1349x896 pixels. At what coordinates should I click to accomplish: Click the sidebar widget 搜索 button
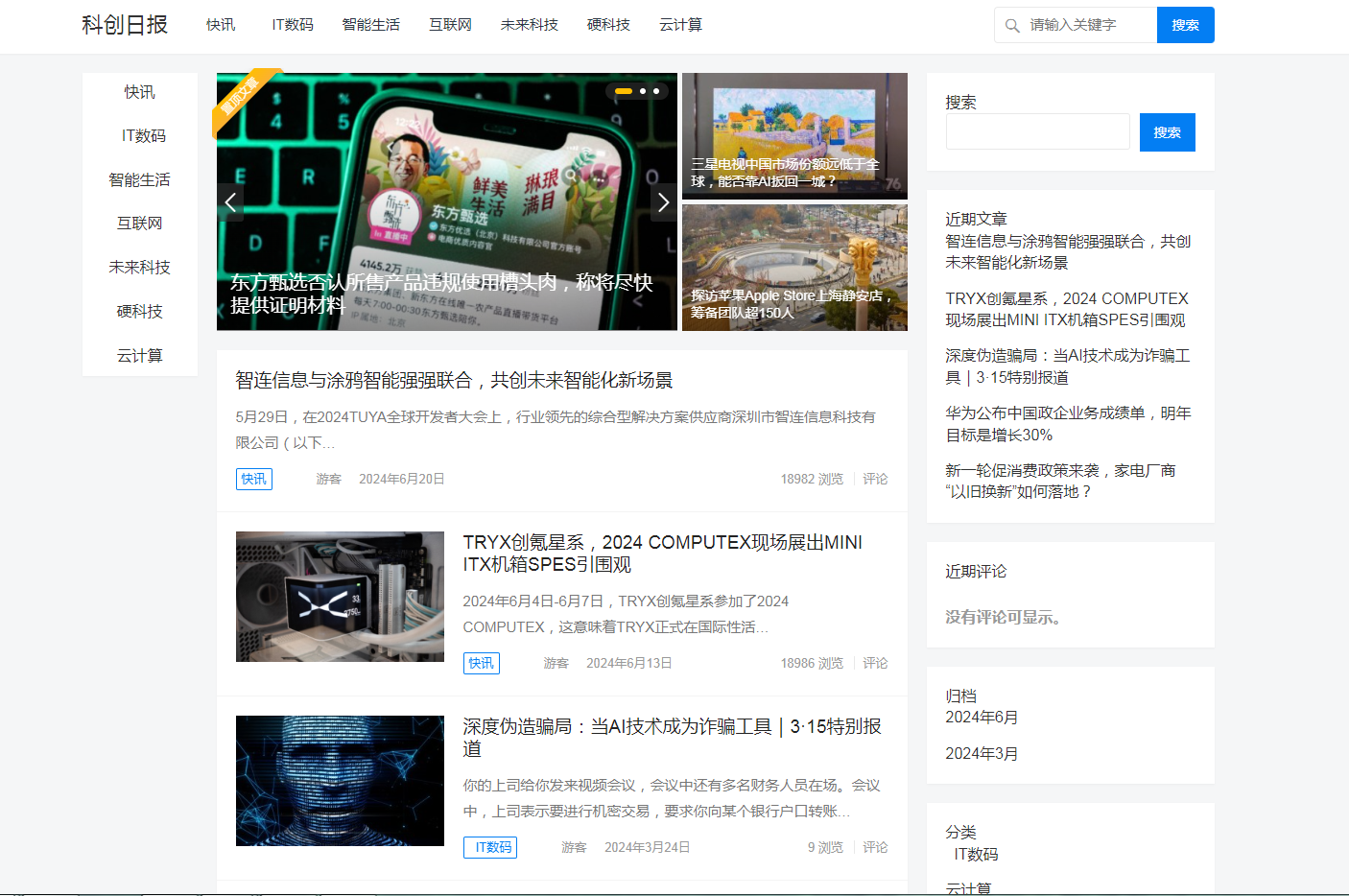click(x=1168, y=132)
